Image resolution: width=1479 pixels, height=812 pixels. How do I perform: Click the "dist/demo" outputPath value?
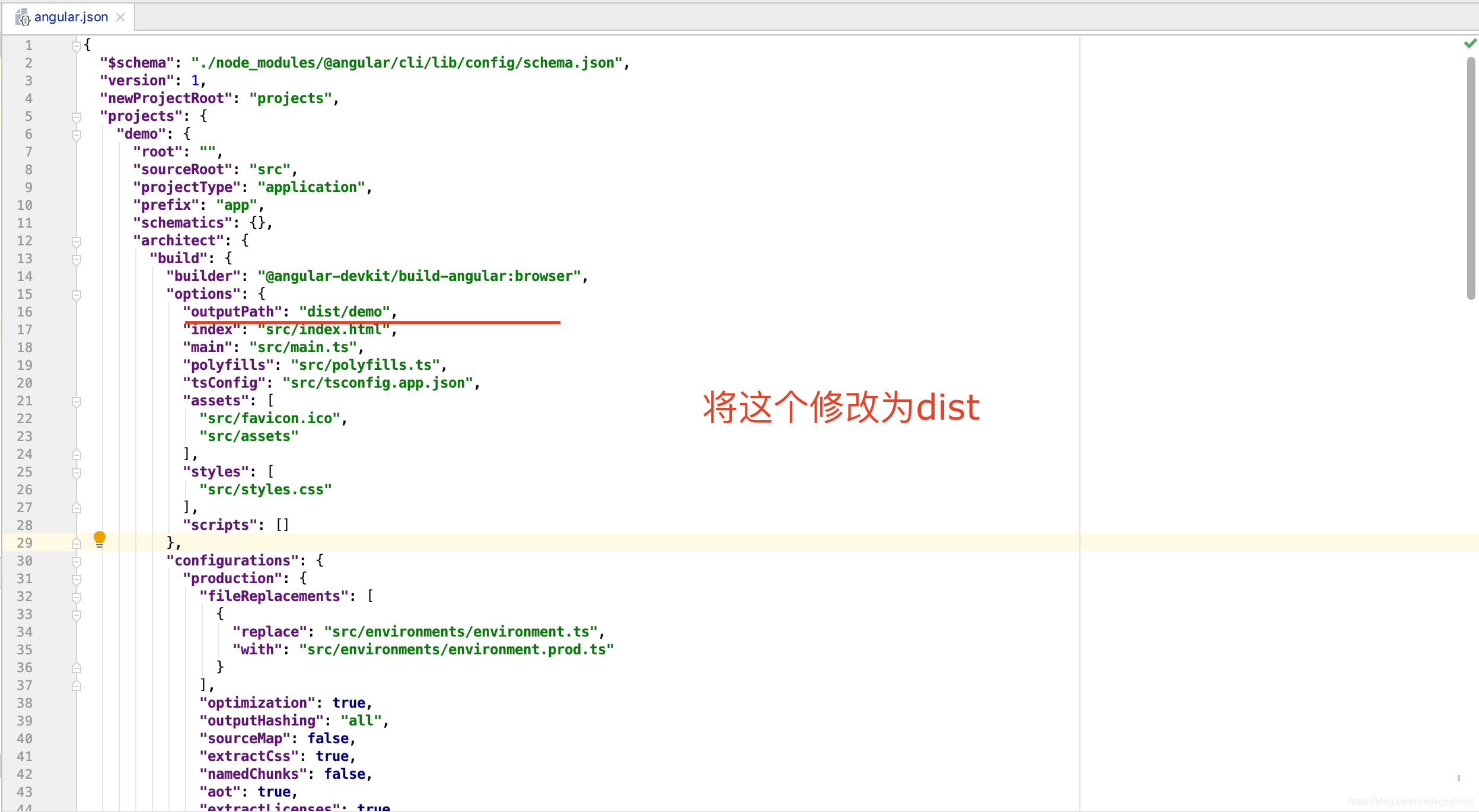pos(345,312)
